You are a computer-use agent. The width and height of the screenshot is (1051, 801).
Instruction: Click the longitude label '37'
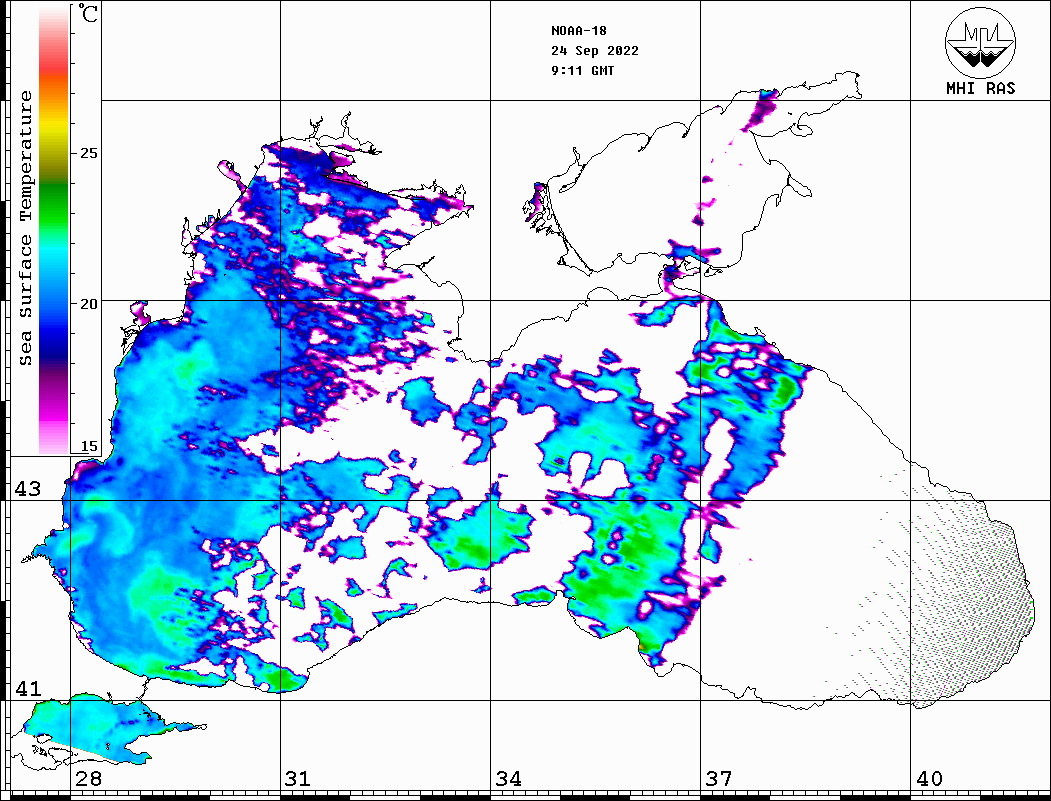(719, 779)
